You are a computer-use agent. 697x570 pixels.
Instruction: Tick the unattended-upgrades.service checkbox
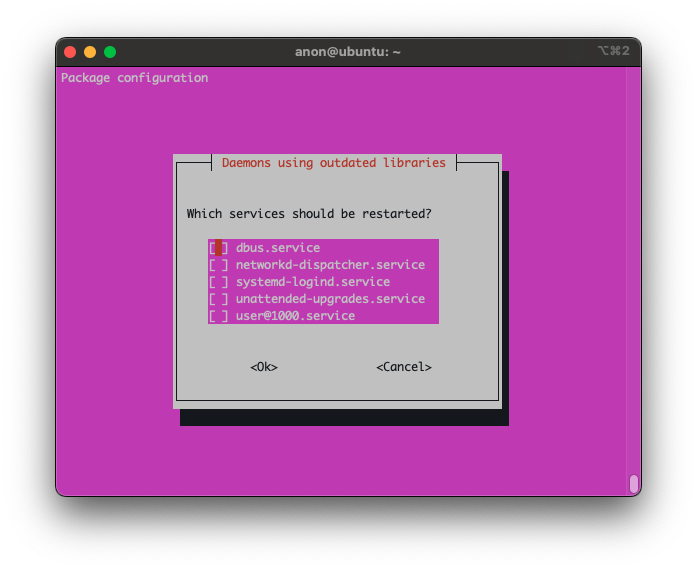pyautogui.click(x=219, y=299)
